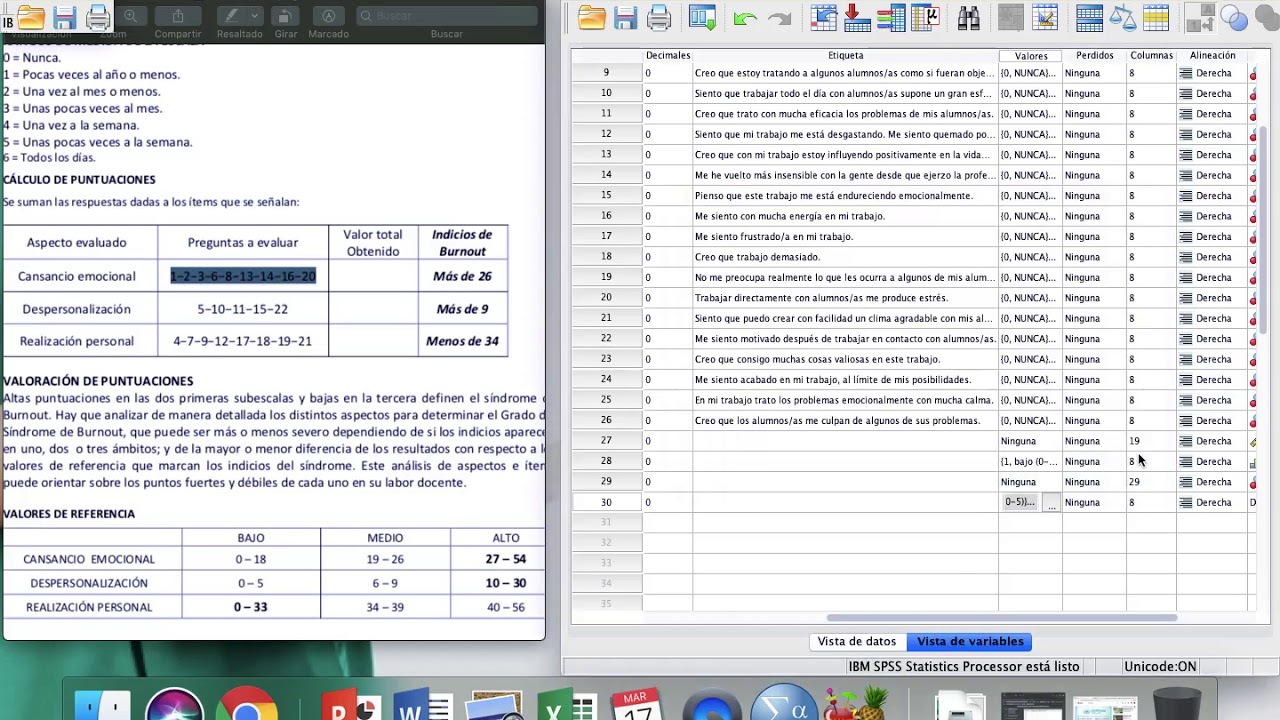Click the Perdidos column header
This screenshot has width=1280, height=720.
pyautogui.click(x=1095, y=55)
